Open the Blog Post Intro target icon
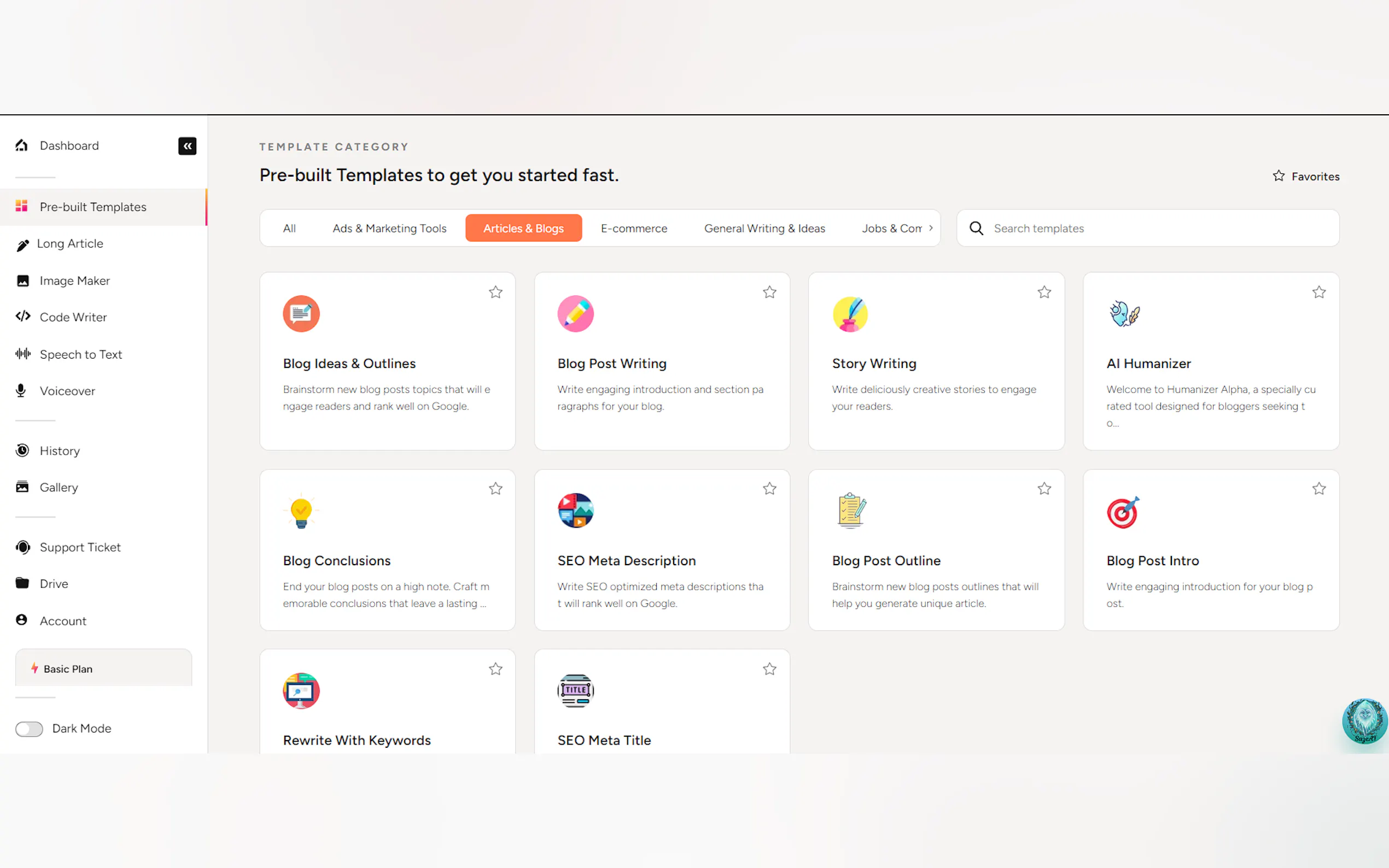The width and height of the screenshot is (1389, 868). (x=1123, y=512)
